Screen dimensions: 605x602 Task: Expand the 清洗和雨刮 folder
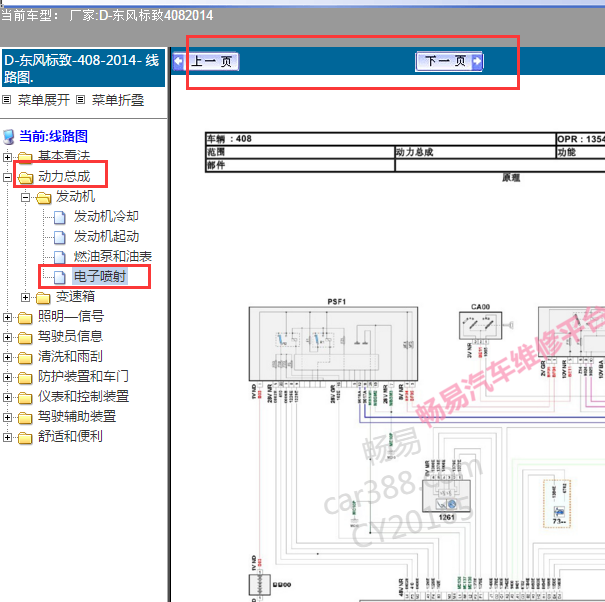coord(7,357)
